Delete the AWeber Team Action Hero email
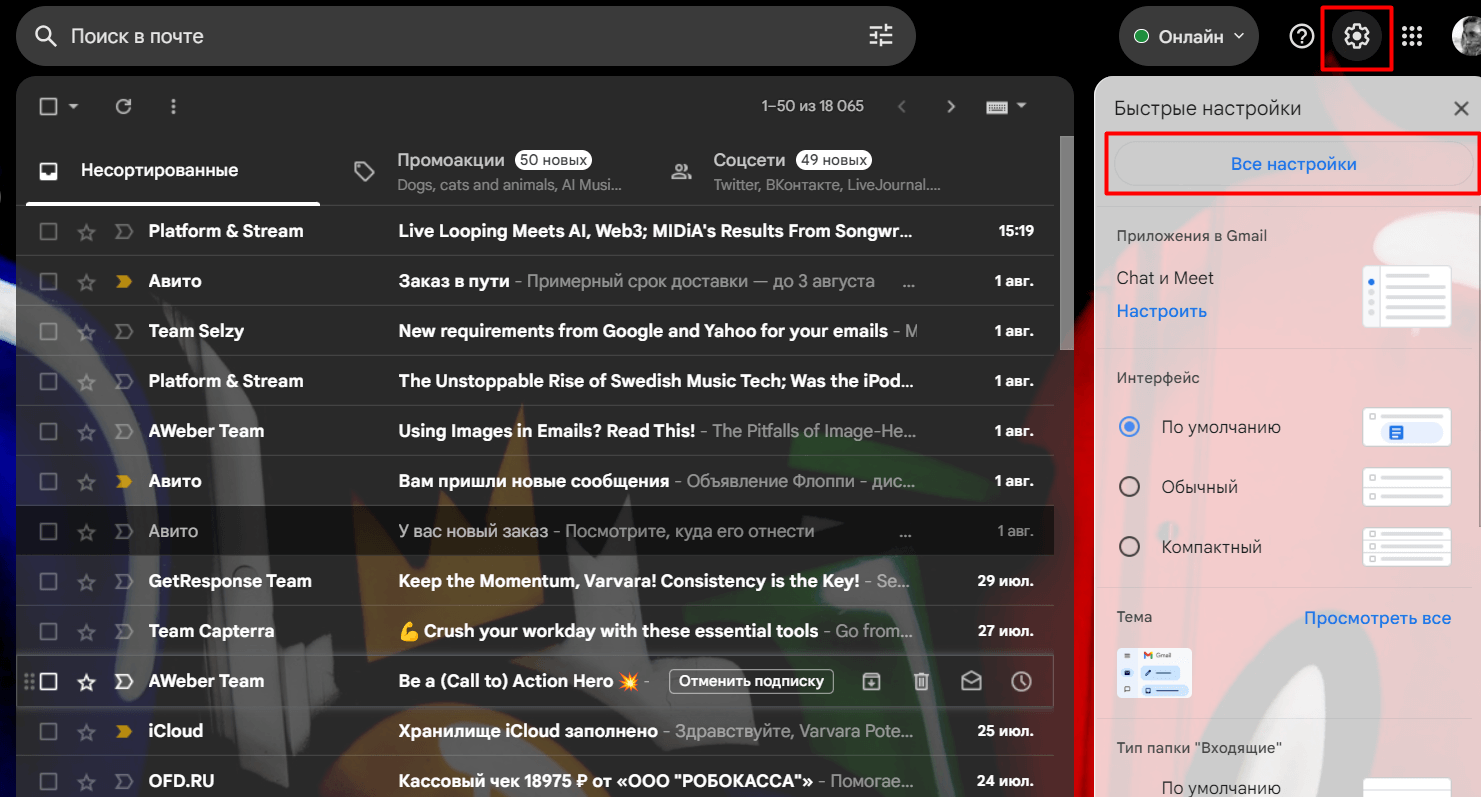 (x=921, y=682)
